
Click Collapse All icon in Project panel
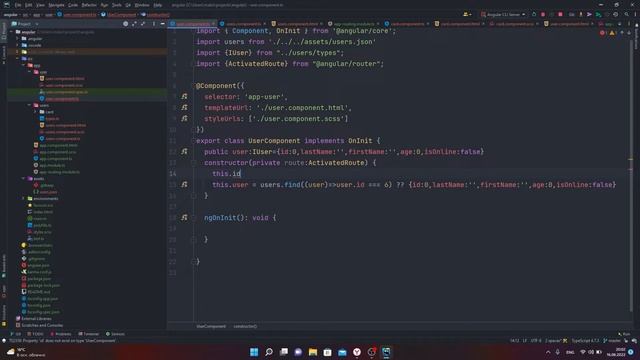tap(143, 24)
